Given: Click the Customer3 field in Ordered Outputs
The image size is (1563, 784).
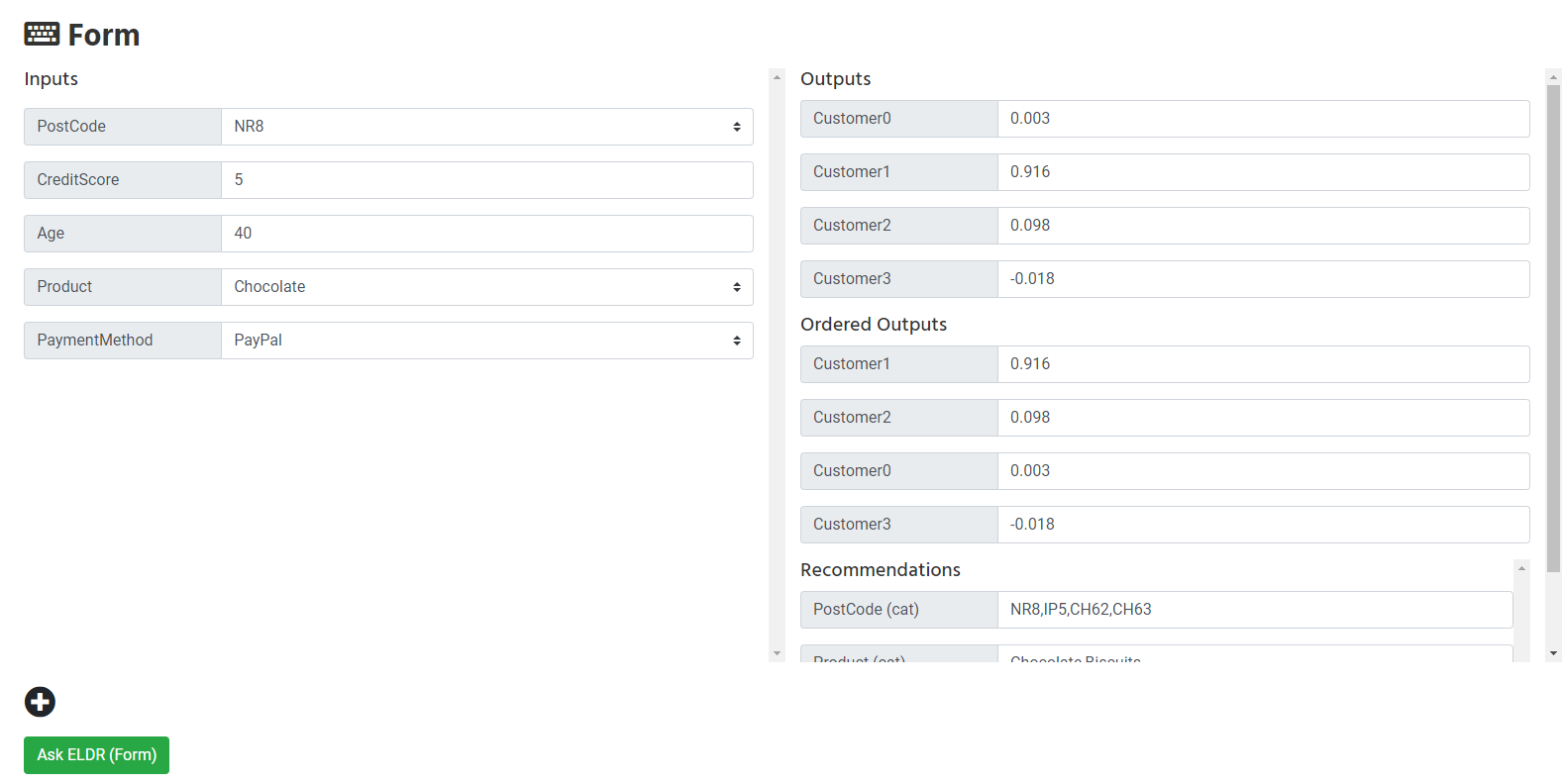Looking at the screenshot, I should click(x=1263, y=525).
